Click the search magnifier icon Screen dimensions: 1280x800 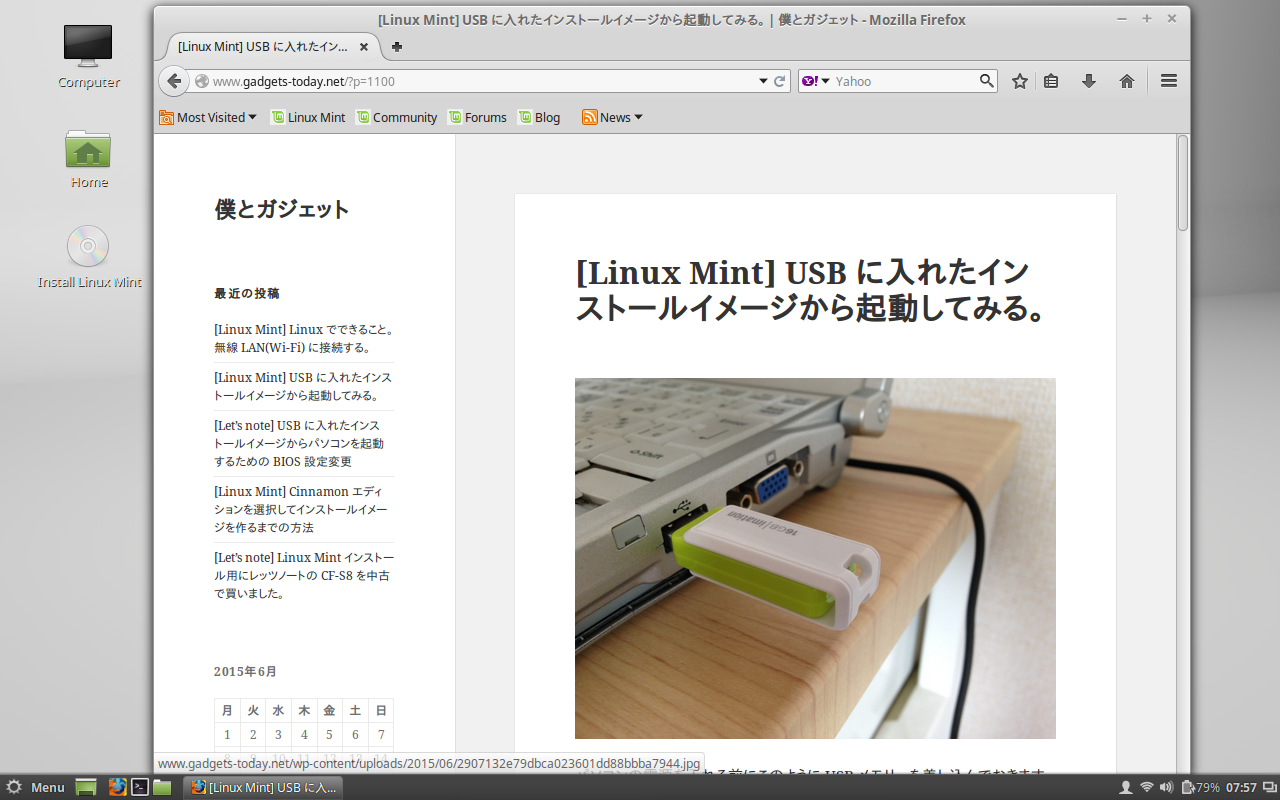point(986,81)
